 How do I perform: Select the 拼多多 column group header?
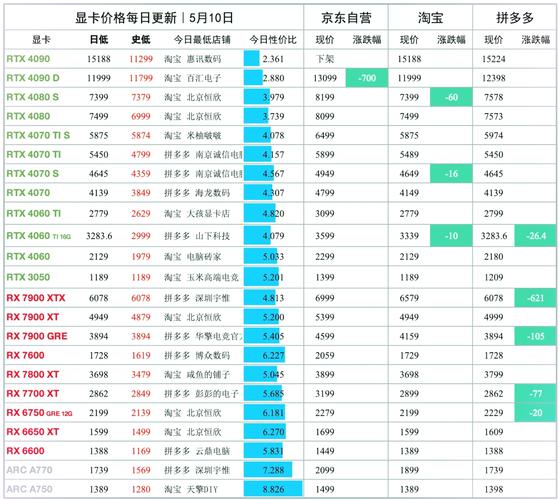[x=515, y=17]
